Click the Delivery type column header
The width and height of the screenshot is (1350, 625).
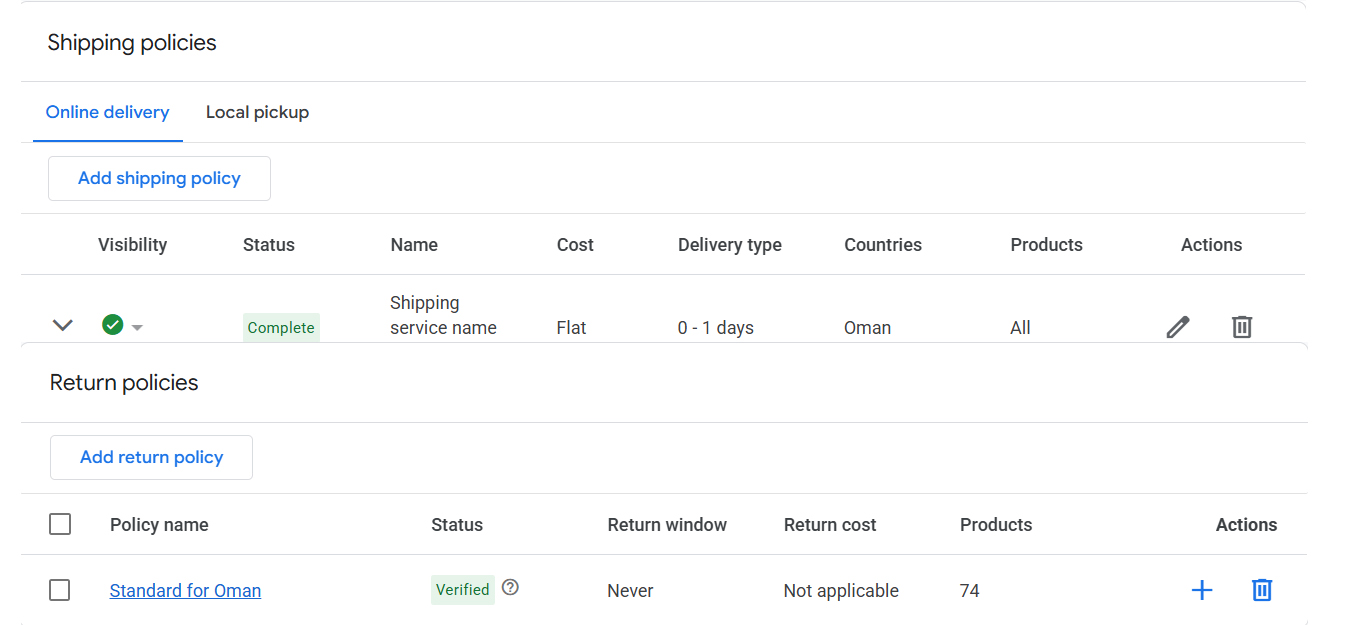click(x=729, y=245)
